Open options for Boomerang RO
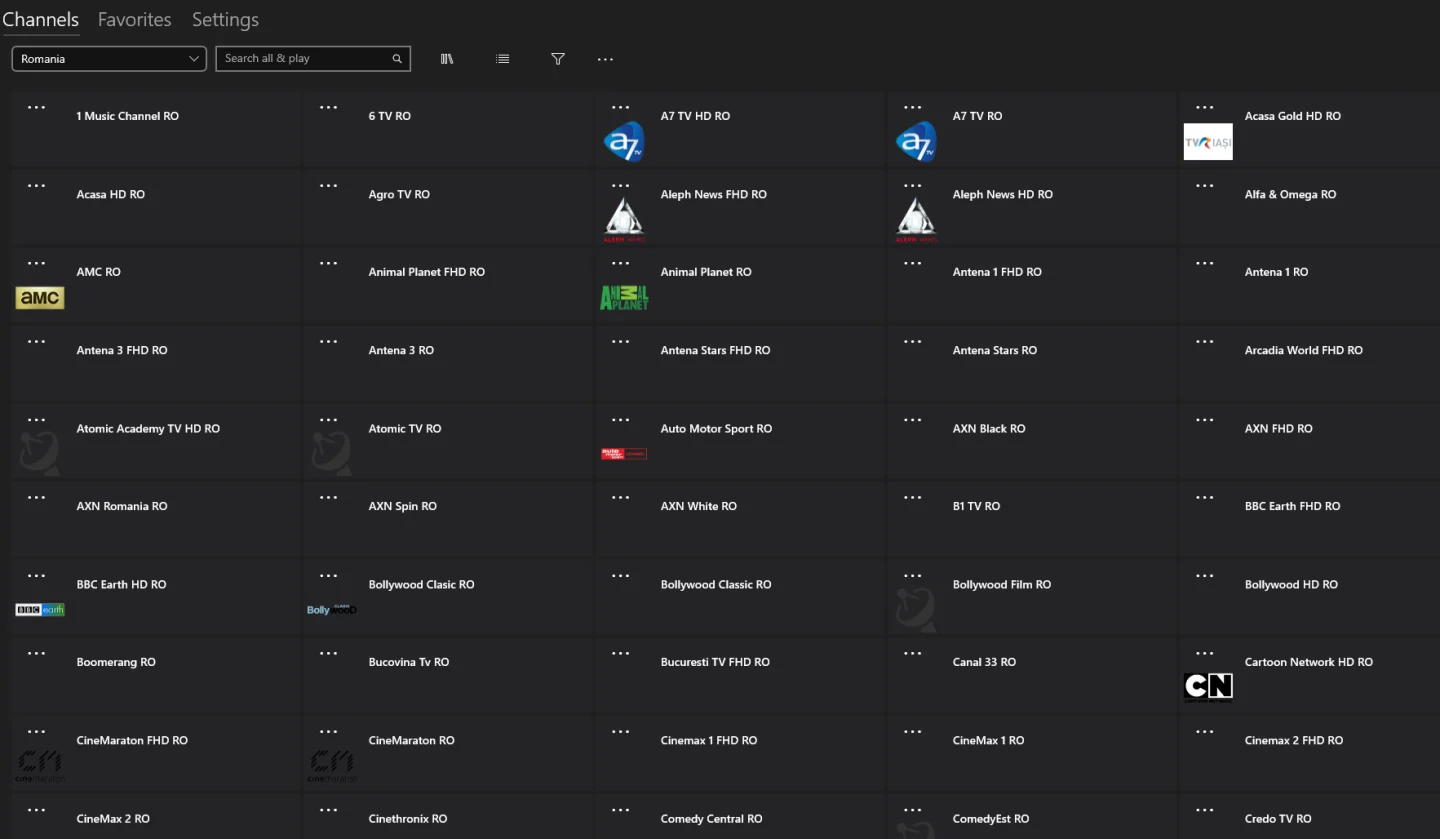This screenshot has width=1440, height=839. pyautogui.click(x=36, y=654)
